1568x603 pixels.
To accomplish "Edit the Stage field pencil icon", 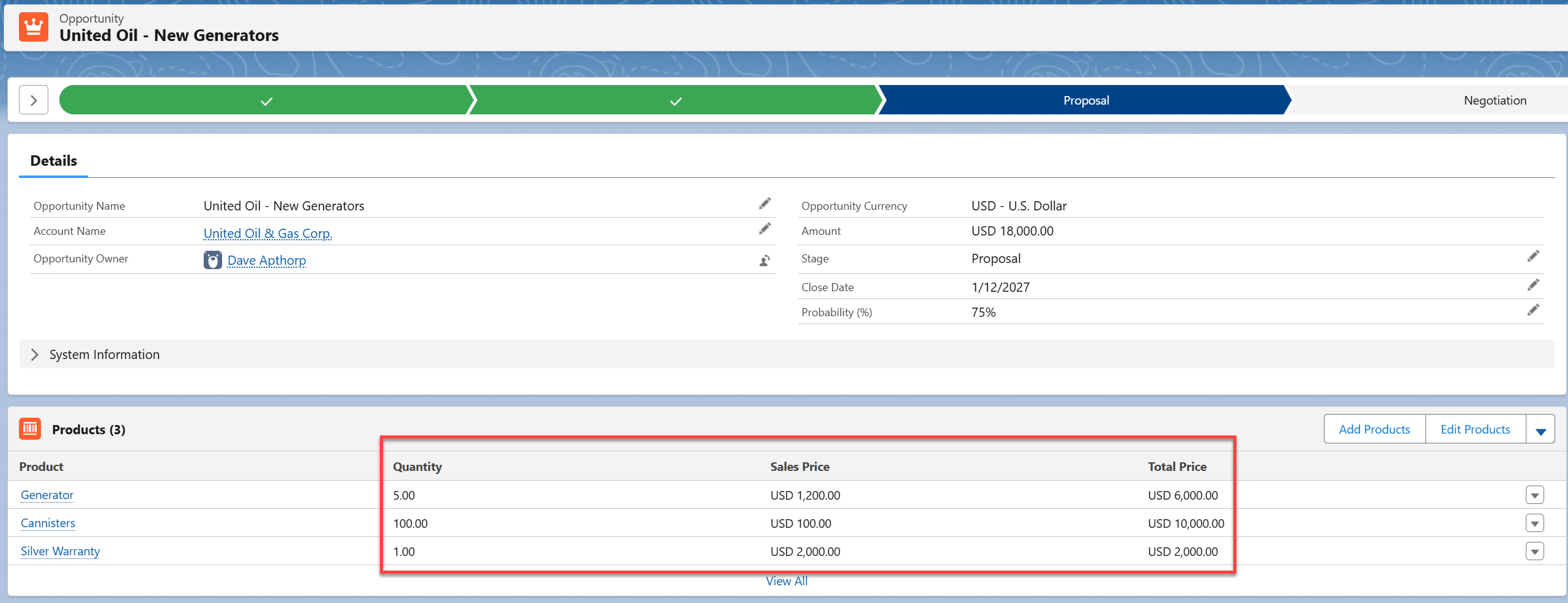I will click(x=1533, y=256).
